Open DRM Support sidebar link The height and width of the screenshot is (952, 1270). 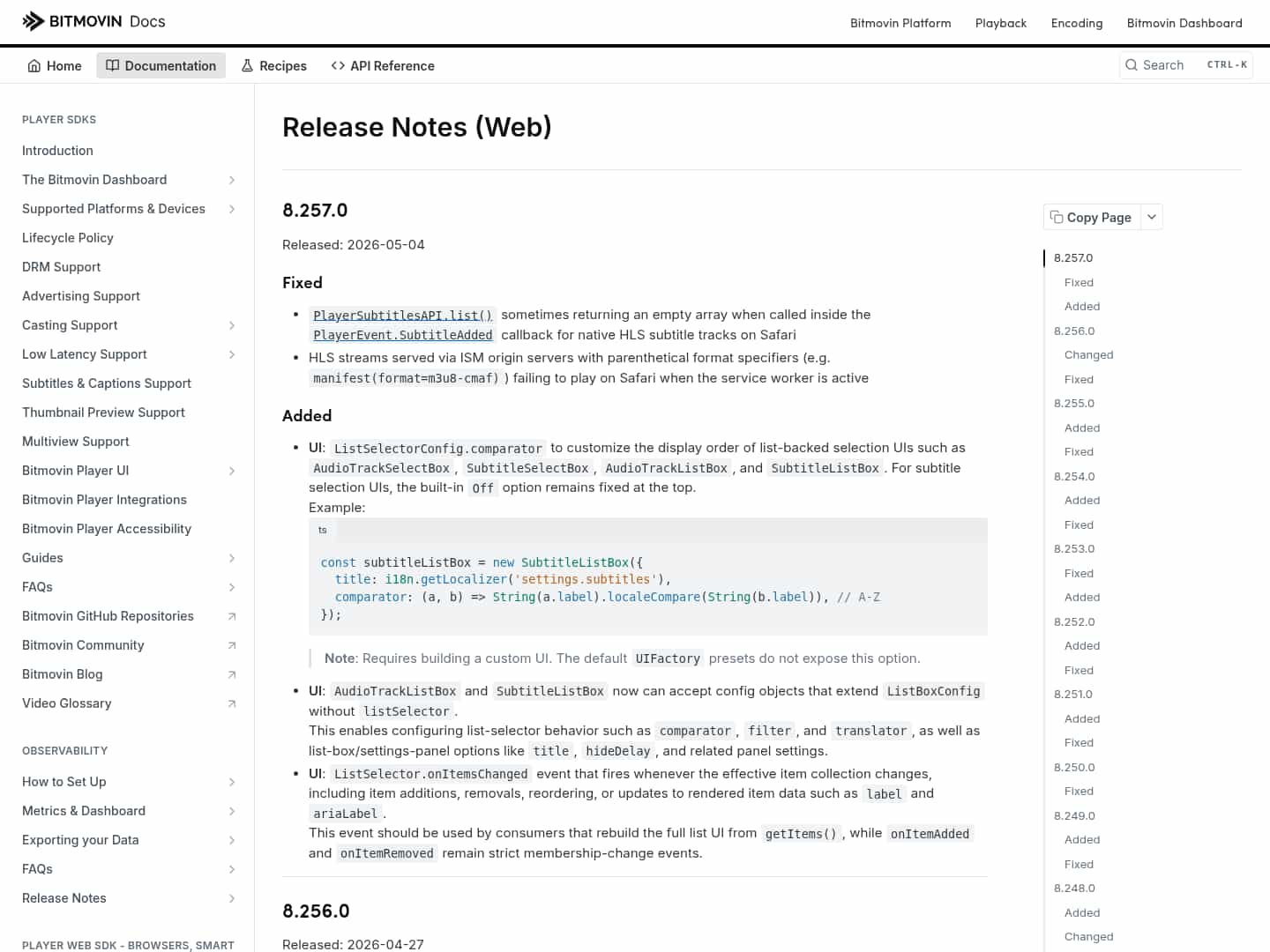point(62,267)
